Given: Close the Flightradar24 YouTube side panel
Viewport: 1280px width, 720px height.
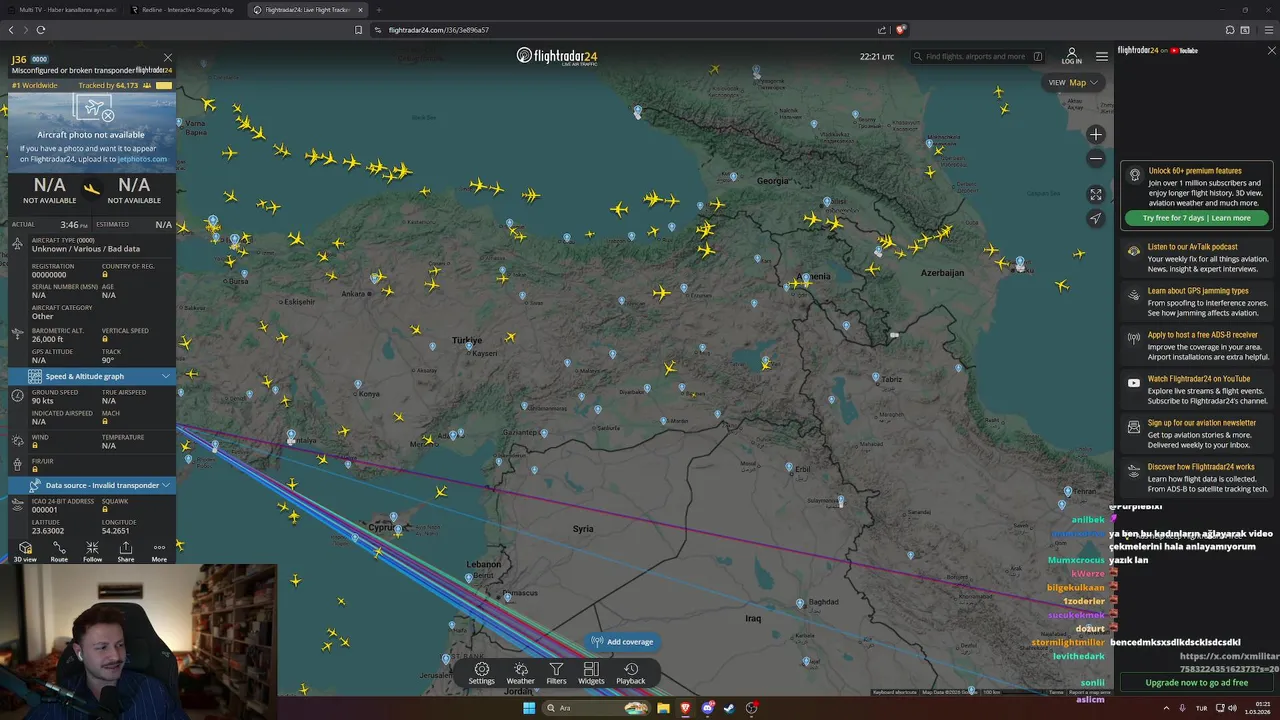Looking at the screenshot, I should 1271,50.
